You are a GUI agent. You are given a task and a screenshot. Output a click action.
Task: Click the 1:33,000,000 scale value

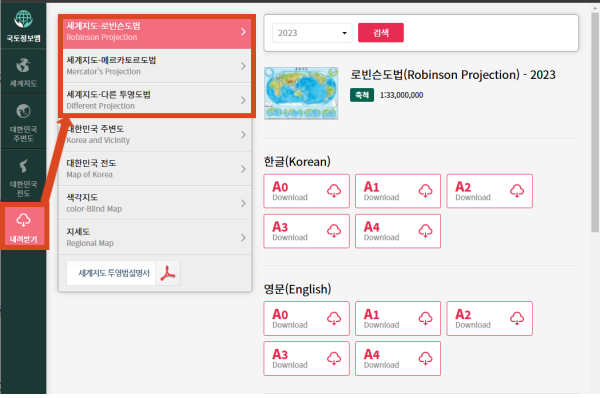click(401, 95)
